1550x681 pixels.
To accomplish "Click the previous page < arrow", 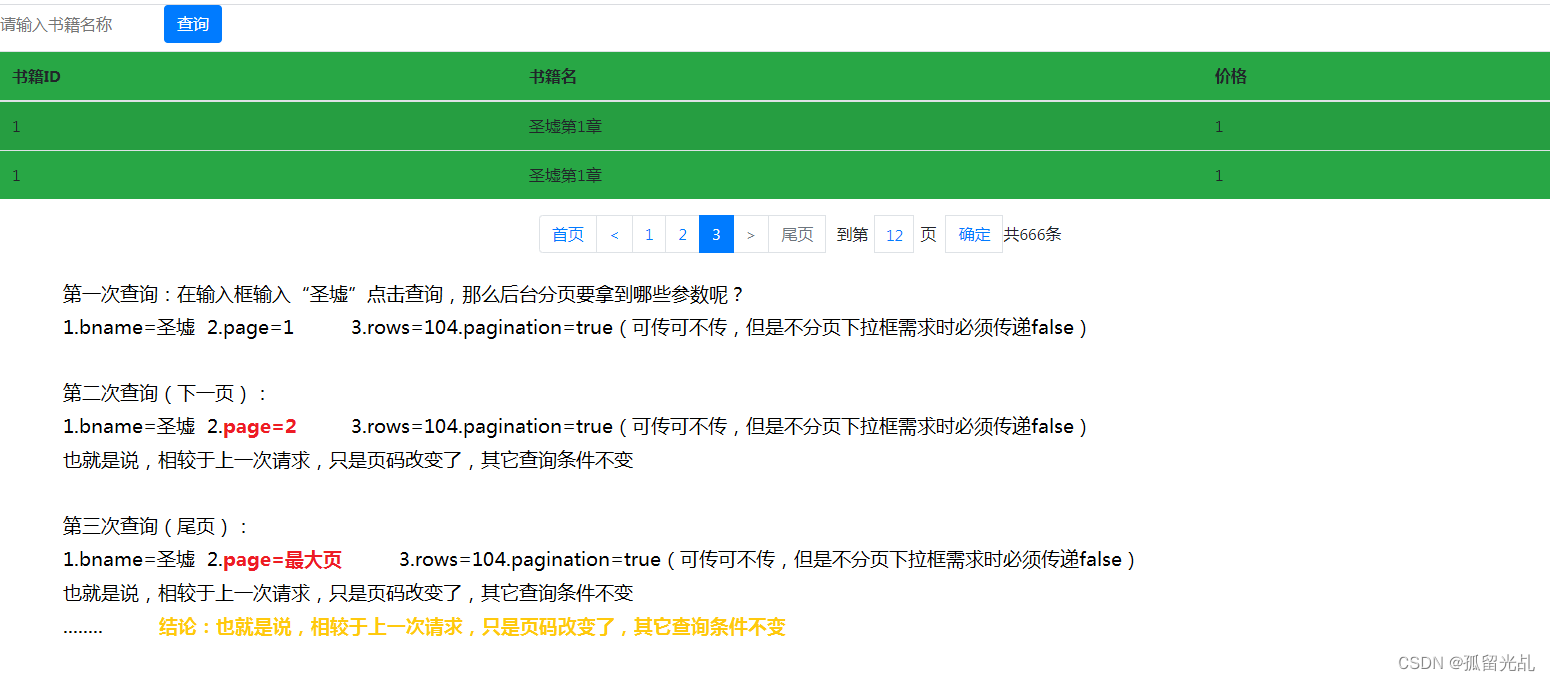I will (x=614, y=235).
